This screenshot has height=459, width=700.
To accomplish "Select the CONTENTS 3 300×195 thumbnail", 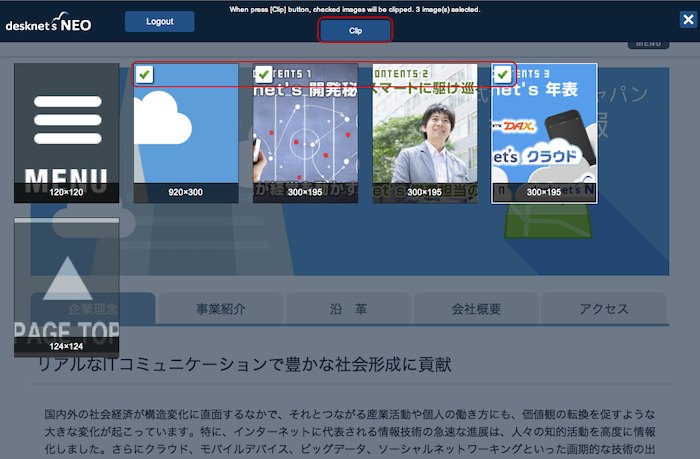I will (x=544, y=133).
